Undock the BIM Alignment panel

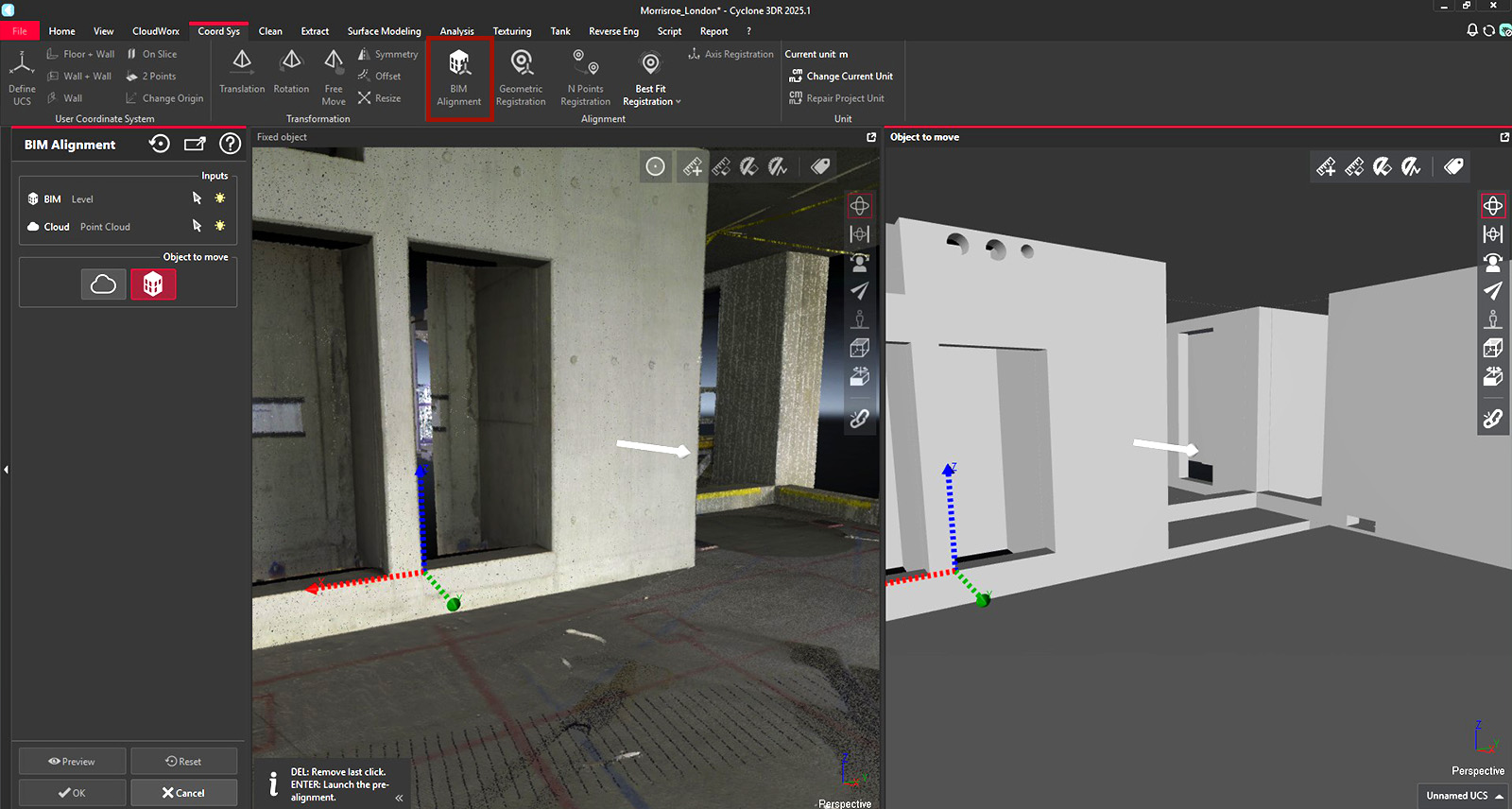(x=195, y=144)
